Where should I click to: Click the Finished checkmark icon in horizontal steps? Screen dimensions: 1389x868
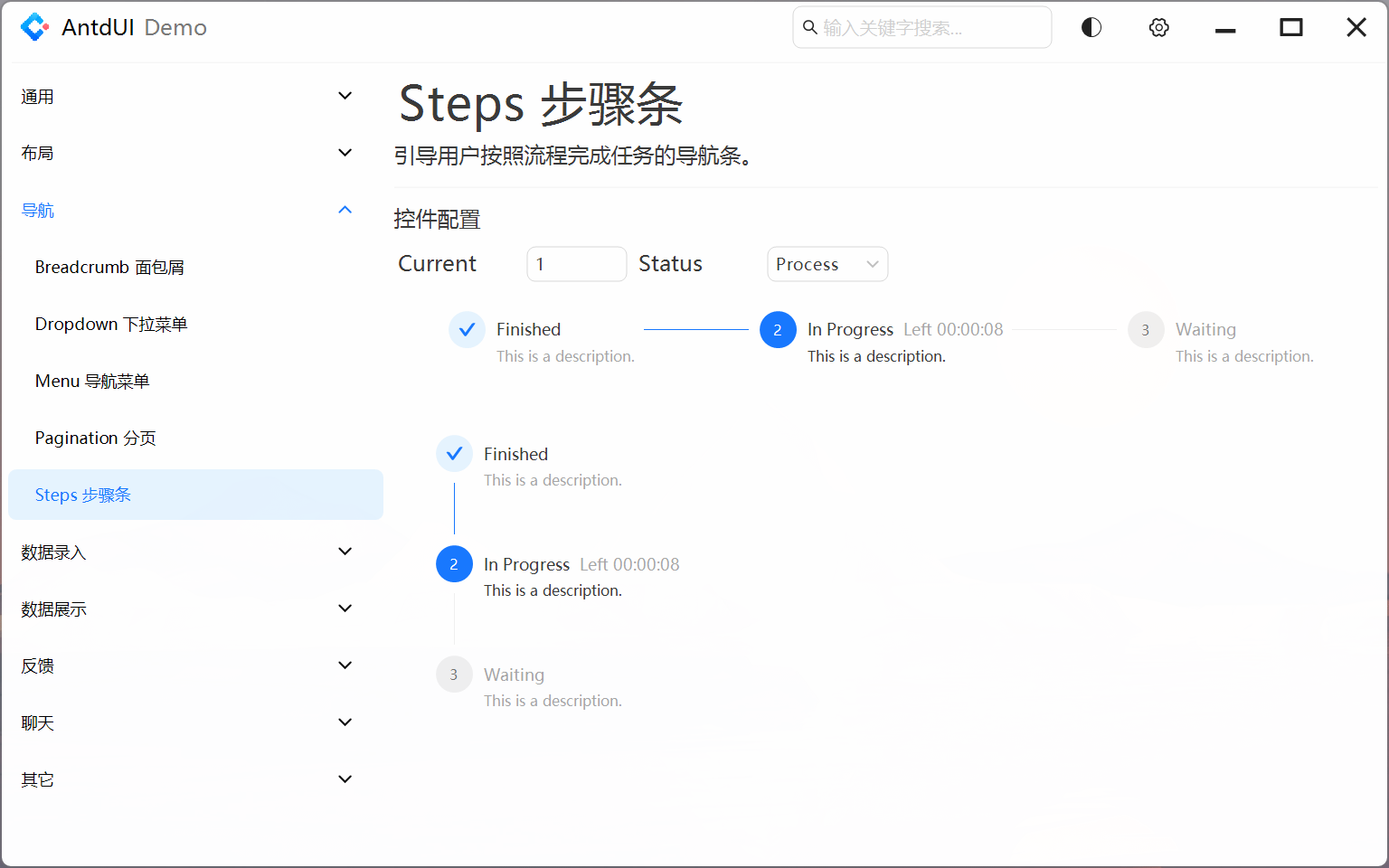click(467, 329)
